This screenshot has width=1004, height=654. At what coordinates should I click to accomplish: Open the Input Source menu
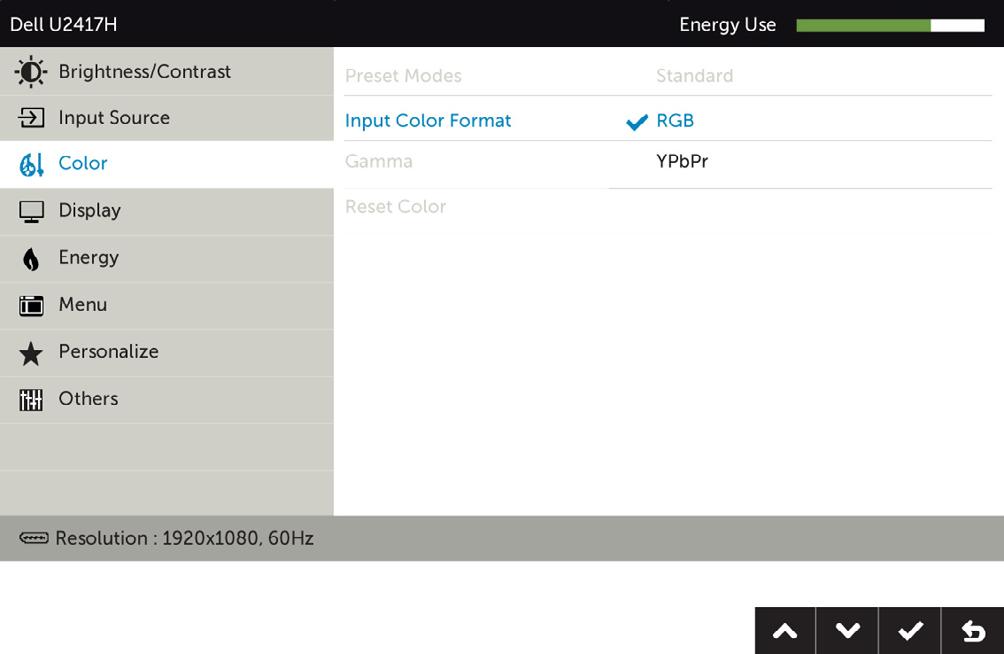tap(166, 118)
